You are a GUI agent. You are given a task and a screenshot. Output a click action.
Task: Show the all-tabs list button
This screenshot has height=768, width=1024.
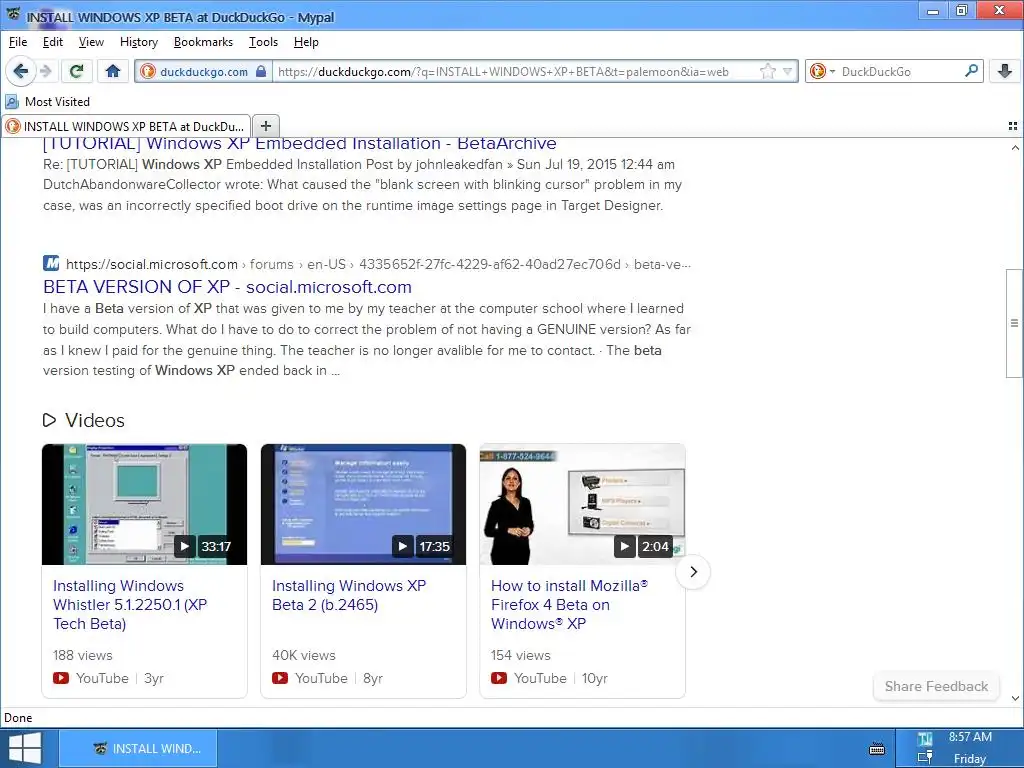(1013, 126)
